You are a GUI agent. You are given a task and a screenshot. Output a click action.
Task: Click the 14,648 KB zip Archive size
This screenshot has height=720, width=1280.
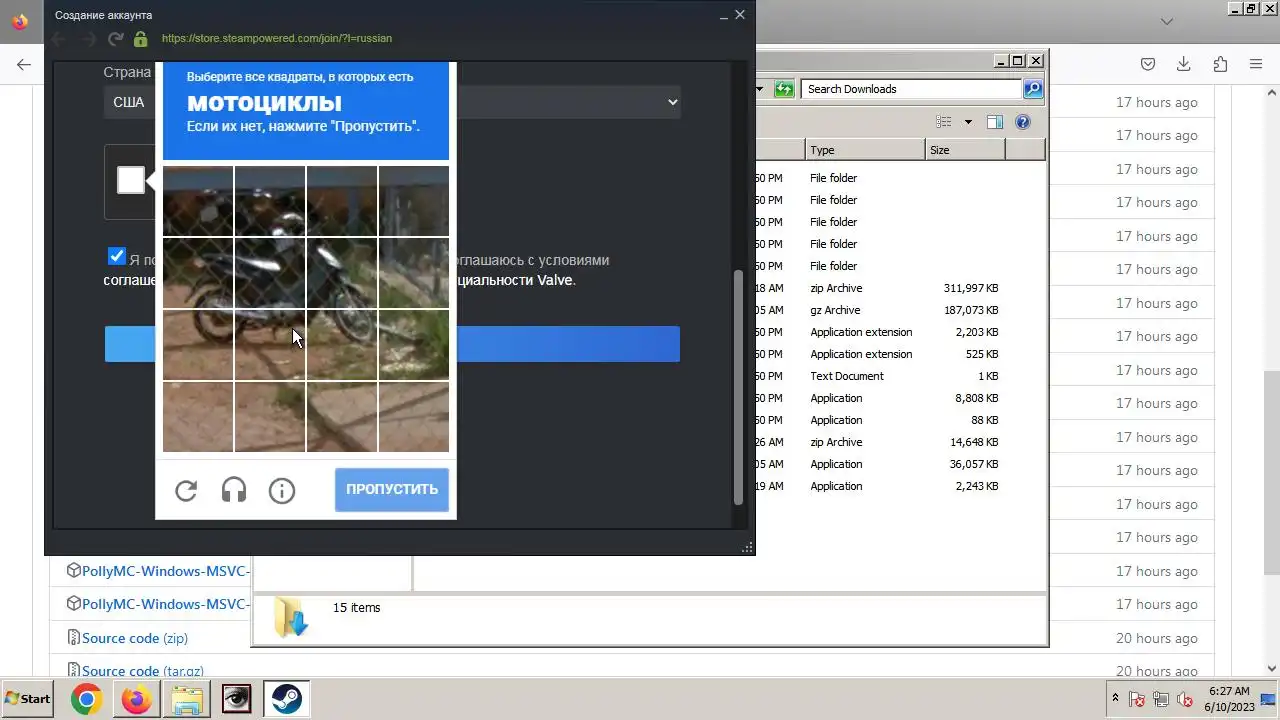click(970, 442)
